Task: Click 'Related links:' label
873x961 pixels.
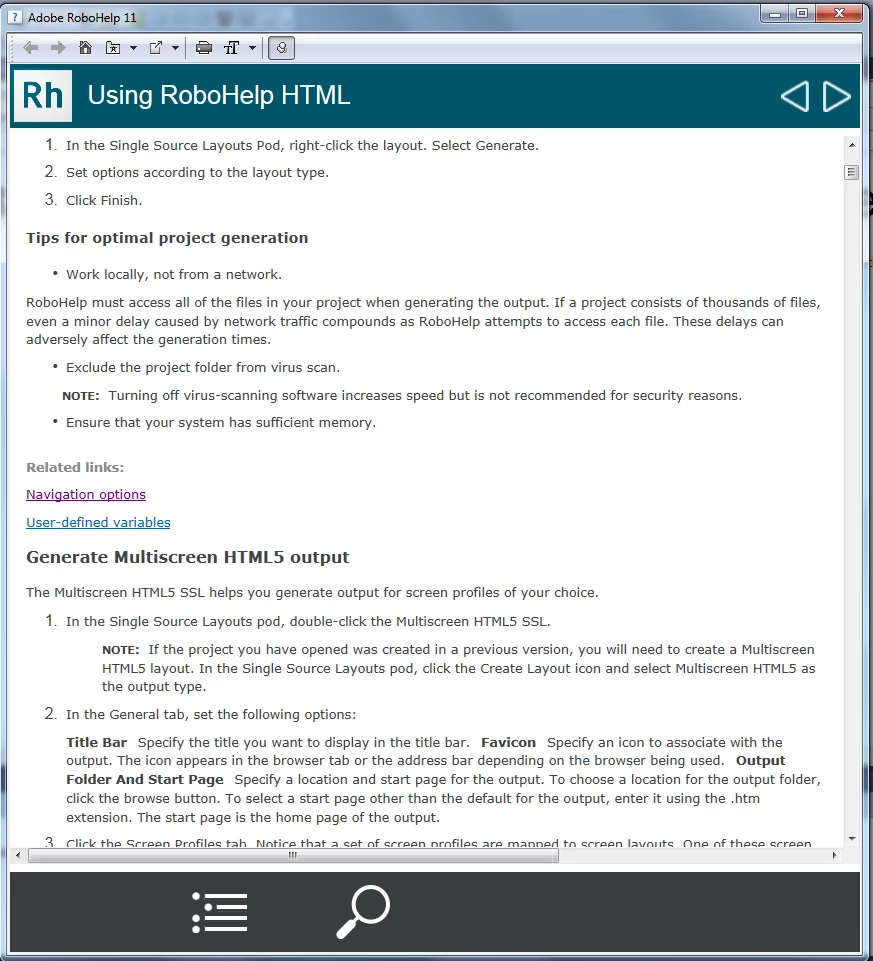Action: tap(75, 468)
